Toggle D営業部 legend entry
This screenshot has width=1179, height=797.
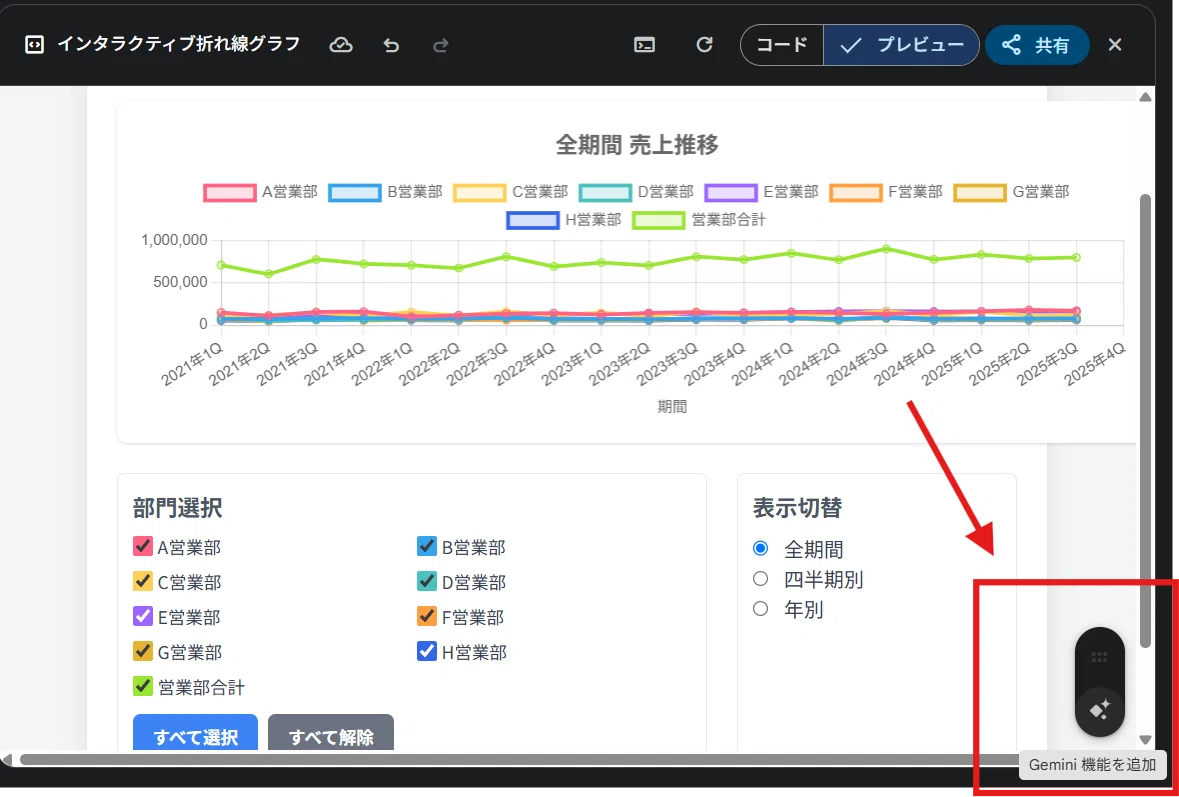pos(636,192)
